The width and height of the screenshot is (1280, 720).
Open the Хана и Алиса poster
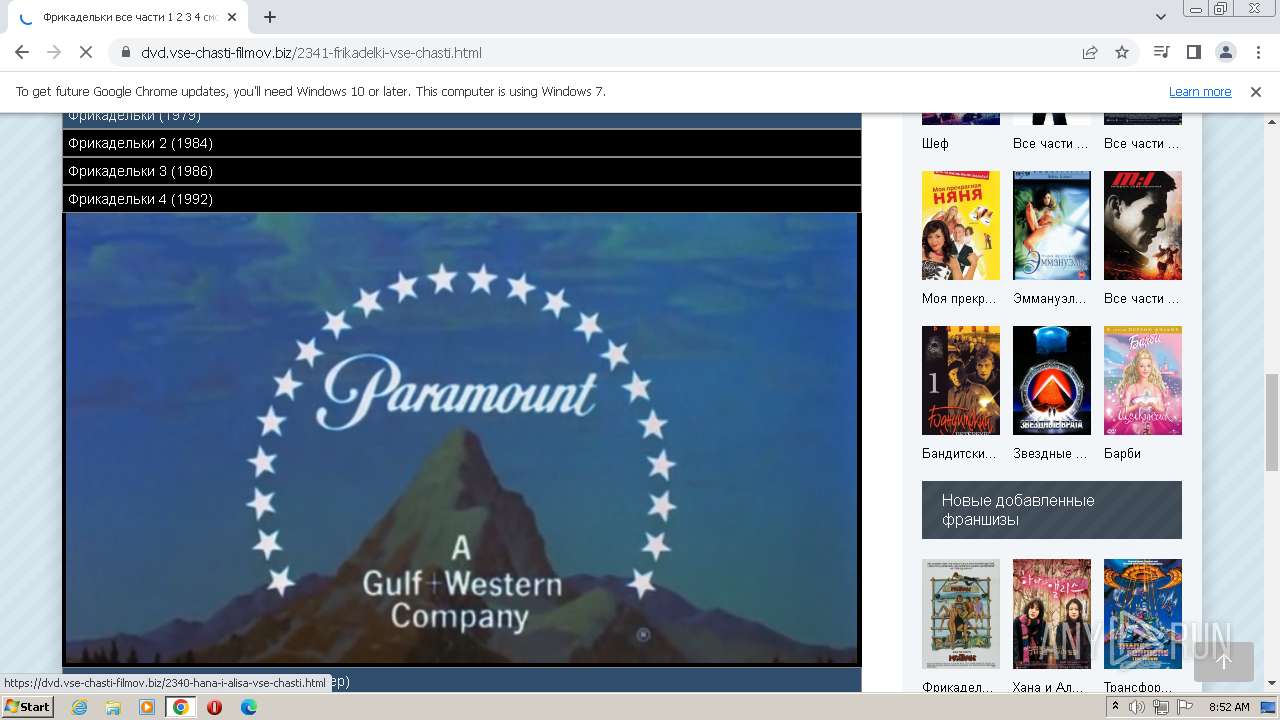point(1051,613)
